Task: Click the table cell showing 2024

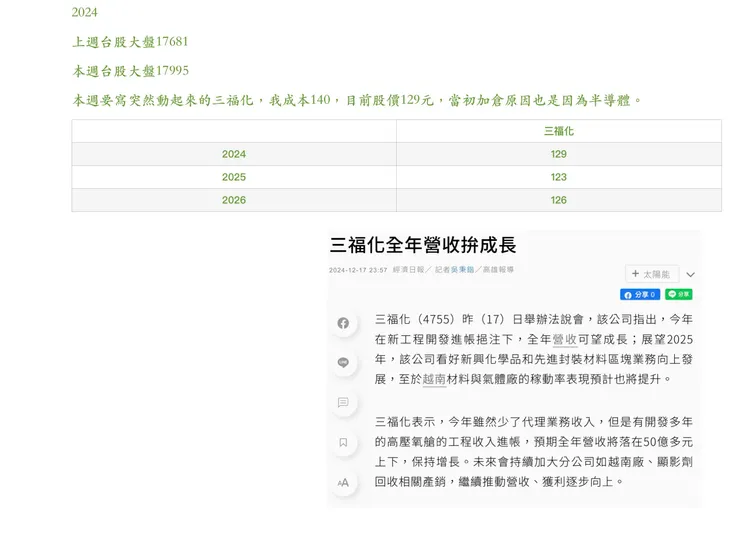Action: 234,154
